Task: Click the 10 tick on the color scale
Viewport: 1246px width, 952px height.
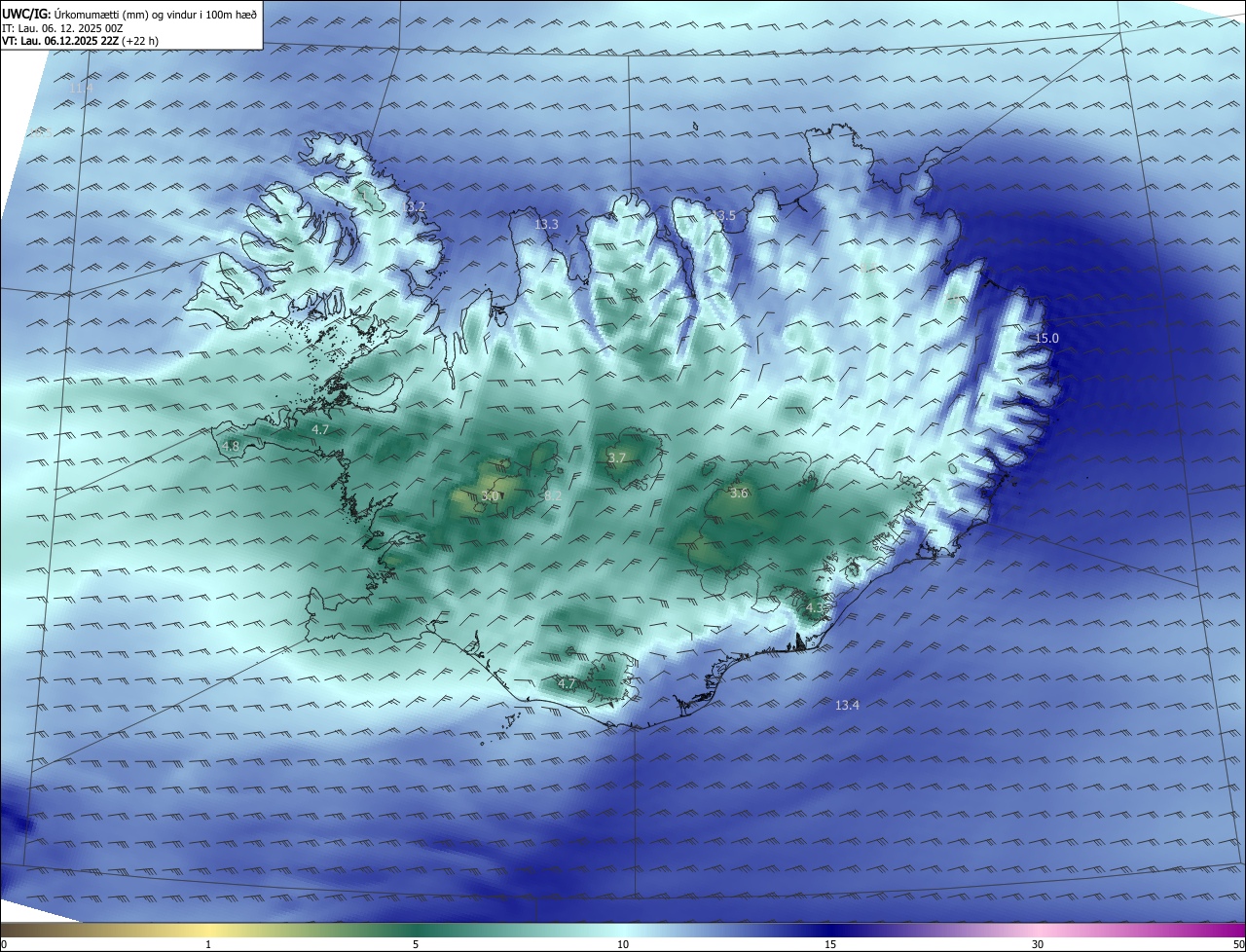Action: 623,944
